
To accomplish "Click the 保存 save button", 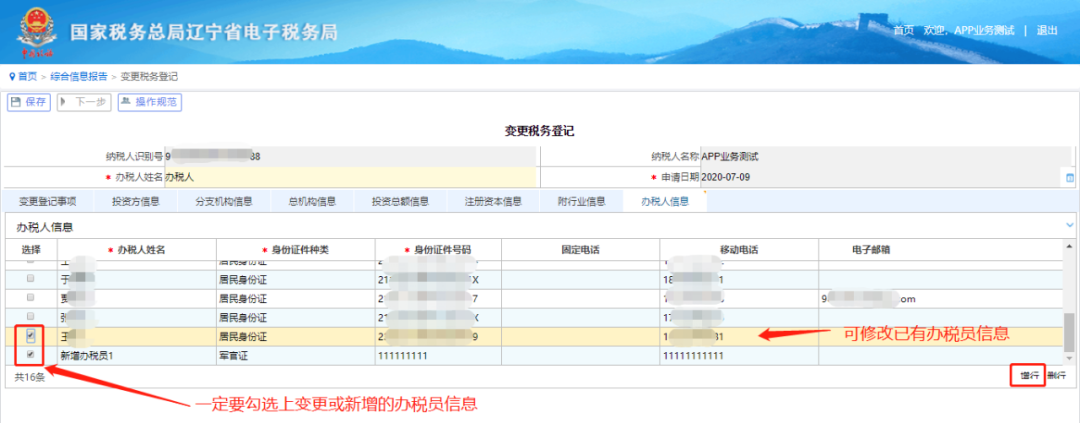I will click(x=29, y=102).
